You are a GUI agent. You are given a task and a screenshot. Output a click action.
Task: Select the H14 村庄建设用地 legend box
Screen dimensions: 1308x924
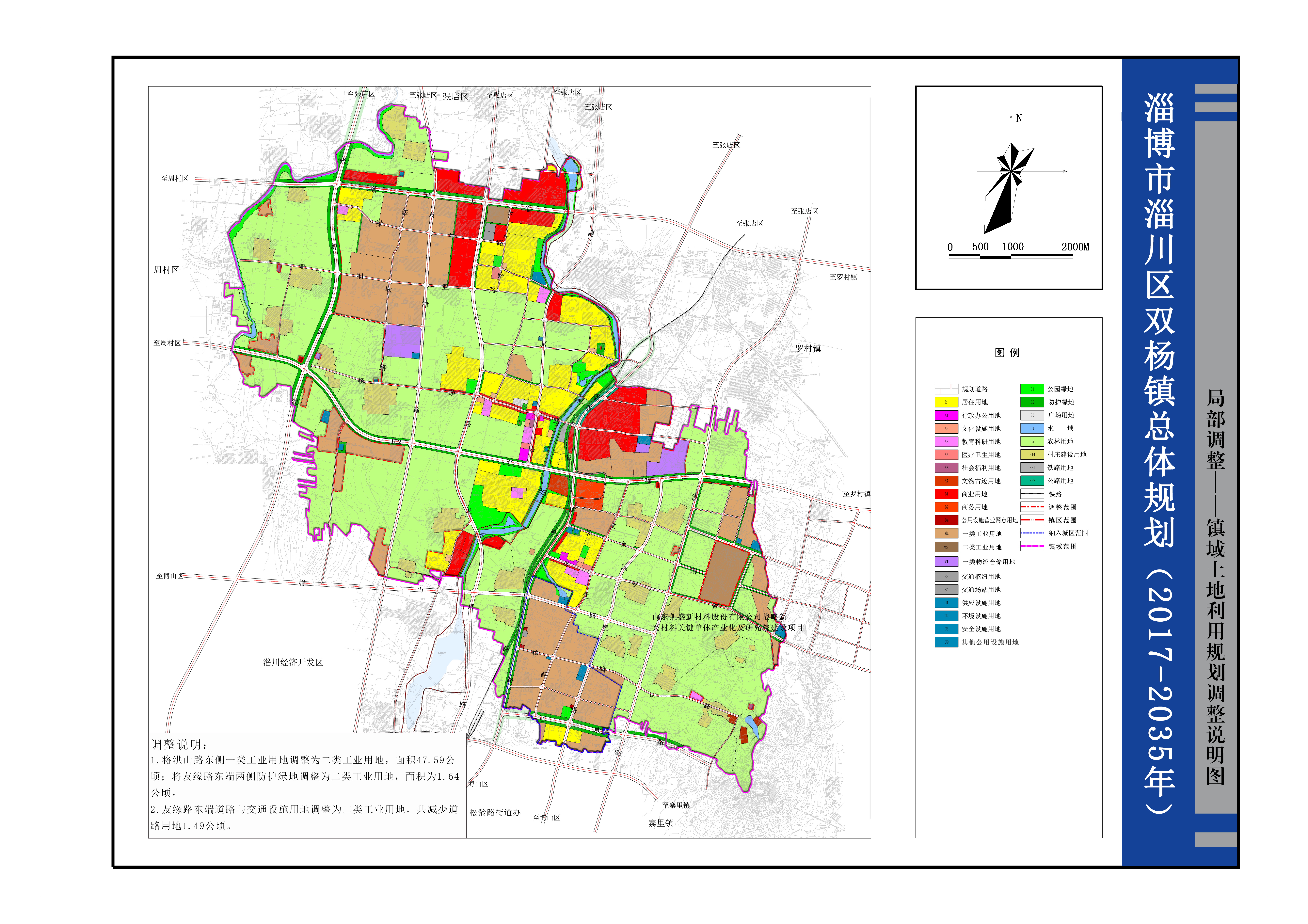pos(1032,455)
